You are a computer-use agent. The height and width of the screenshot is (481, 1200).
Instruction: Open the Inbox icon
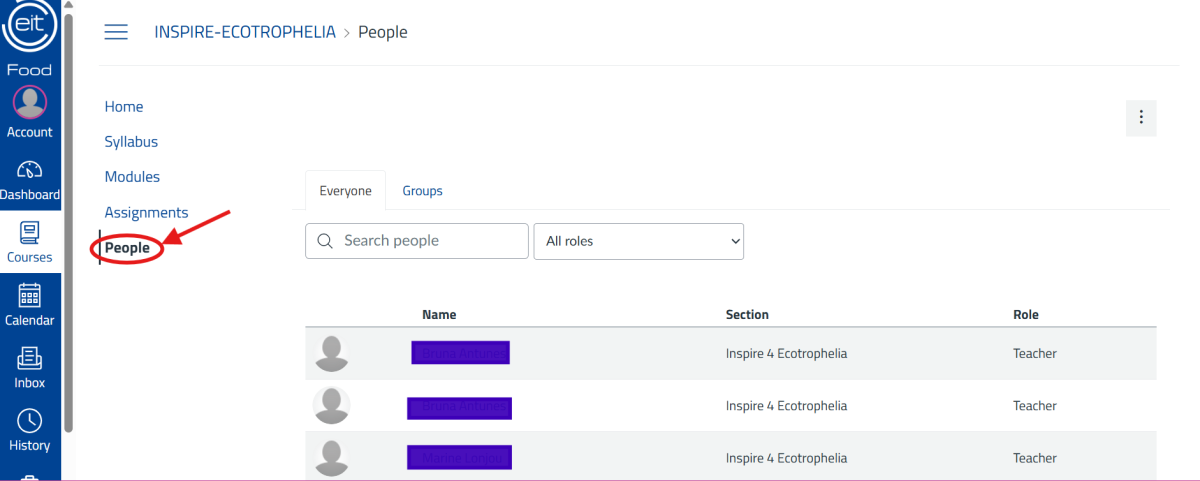pos(30,368)
